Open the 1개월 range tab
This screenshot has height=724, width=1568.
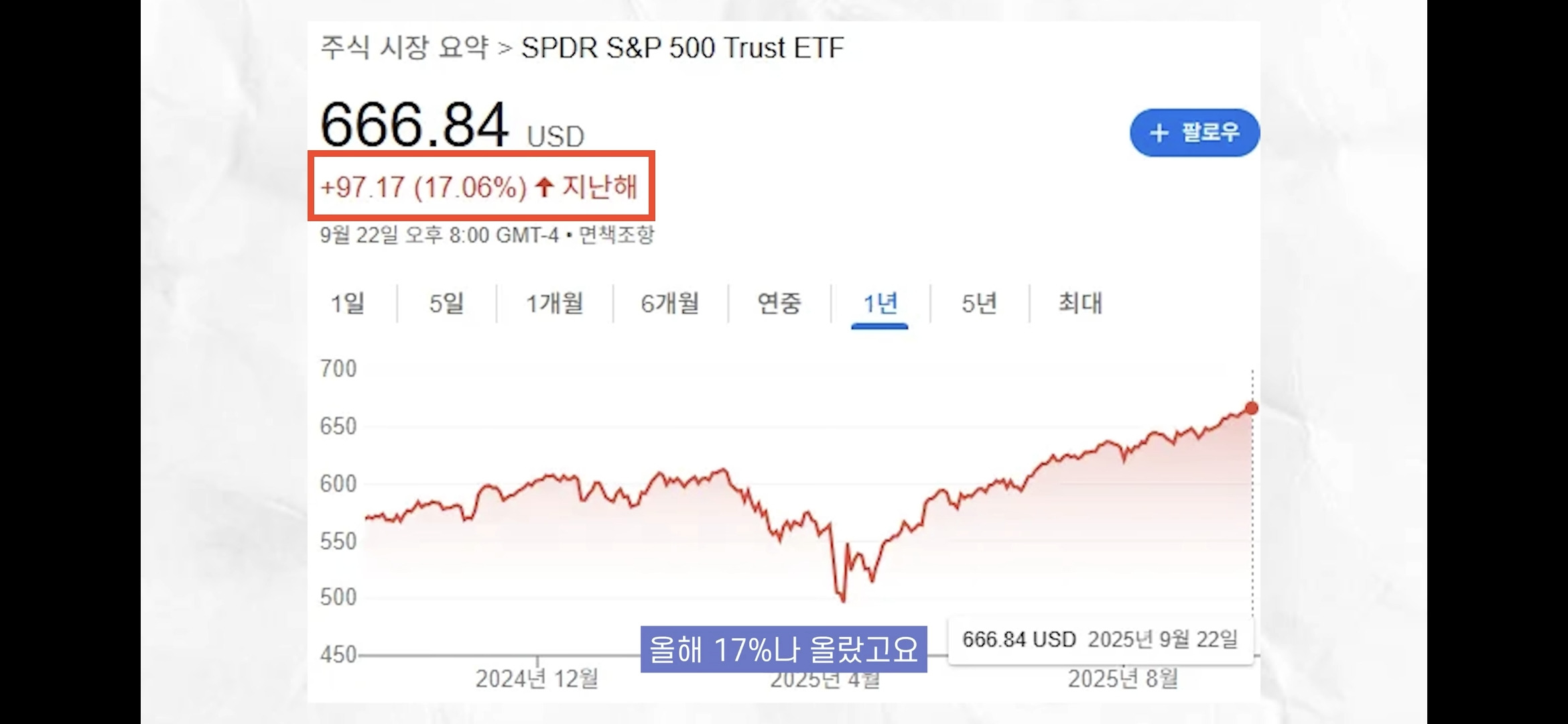click(554, 304)
